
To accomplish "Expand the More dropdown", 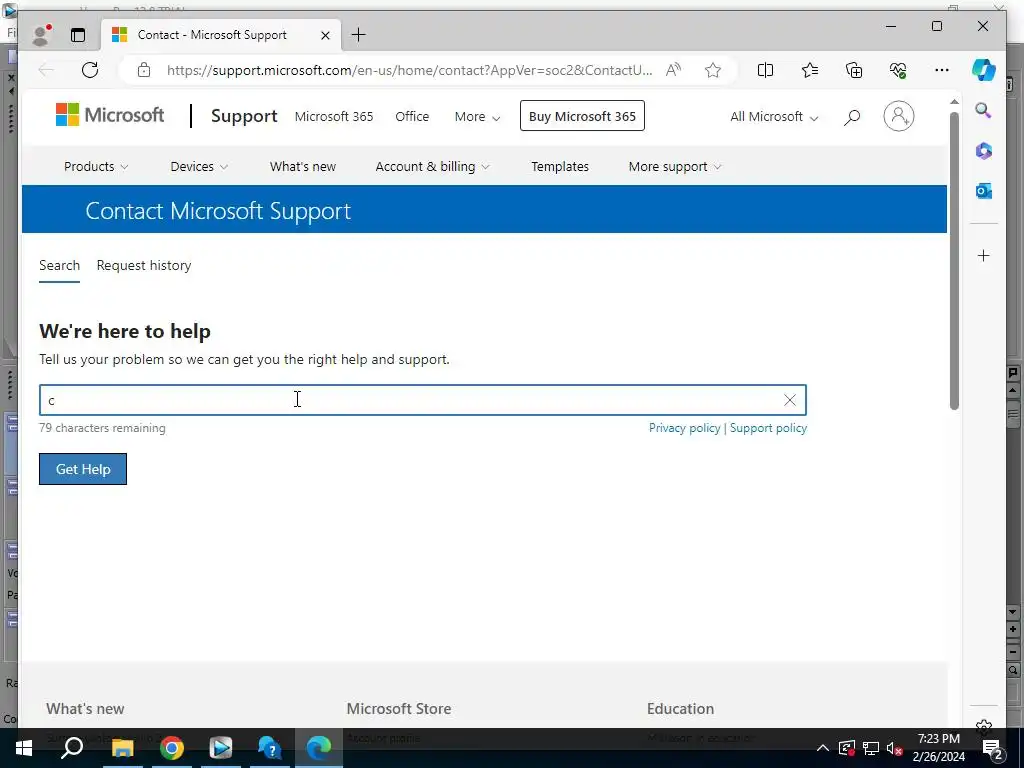I will (x=477, y=116).
